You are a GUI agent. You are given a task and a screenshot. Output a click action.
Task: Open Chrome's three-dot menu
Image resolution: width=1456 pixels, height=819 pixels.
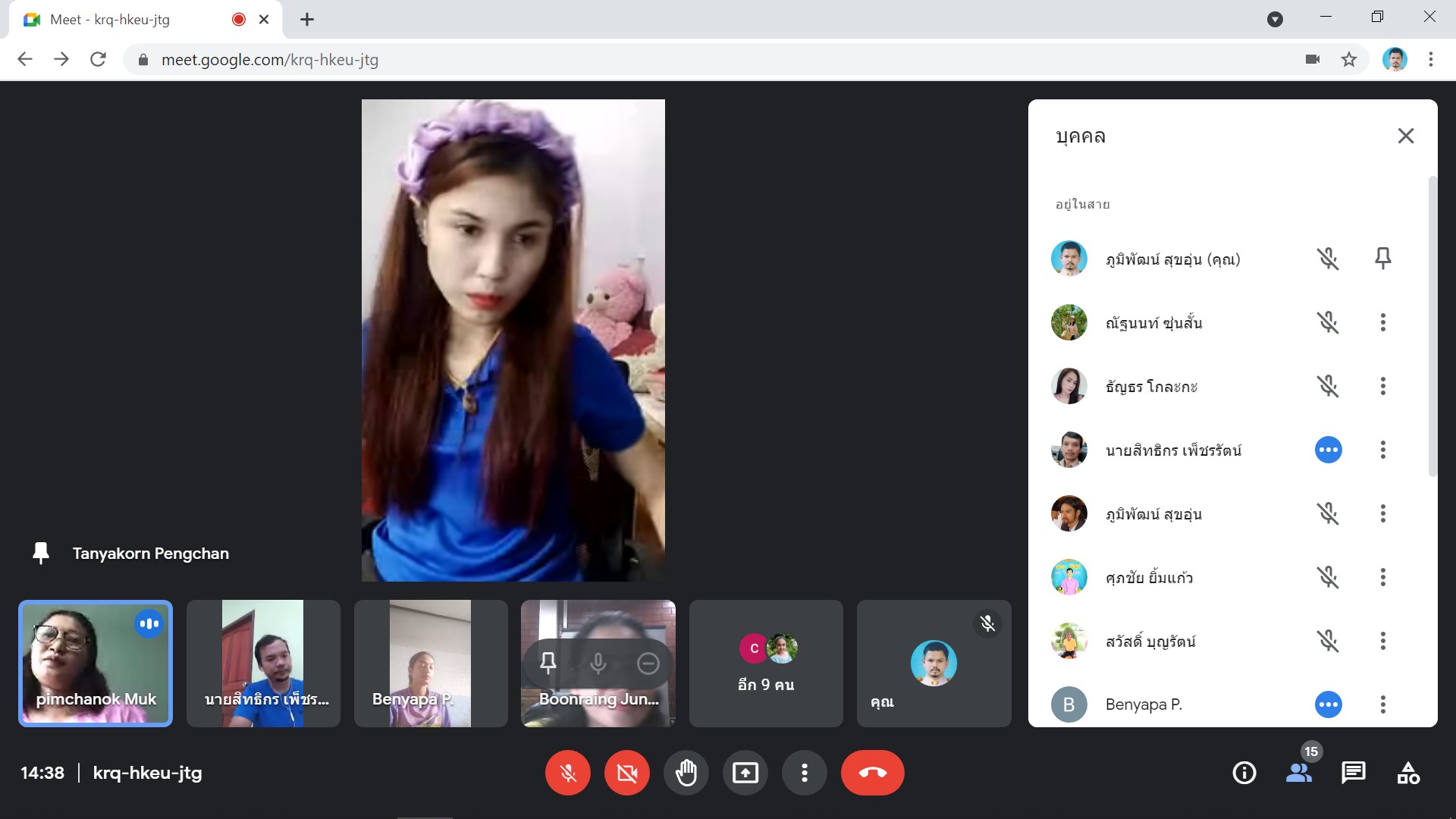pyautogui.click(x=1430, y=59)
